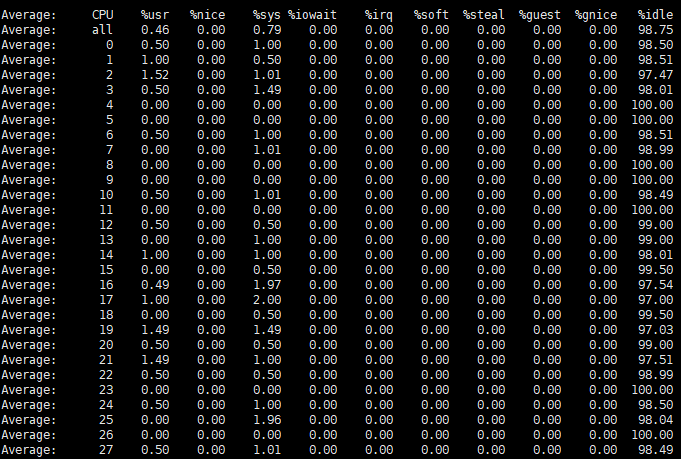Viewport: 681px width, 459px height.
Task: Click the 98.01 %idle value of CPU 3
Action: [x=655, y=90]
